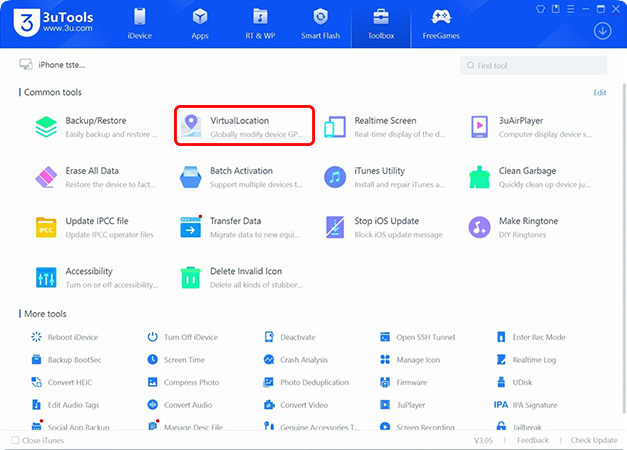Open the Accessibility tool icon
The width and height of the screenshot is (627, 450).
(46, 277)
